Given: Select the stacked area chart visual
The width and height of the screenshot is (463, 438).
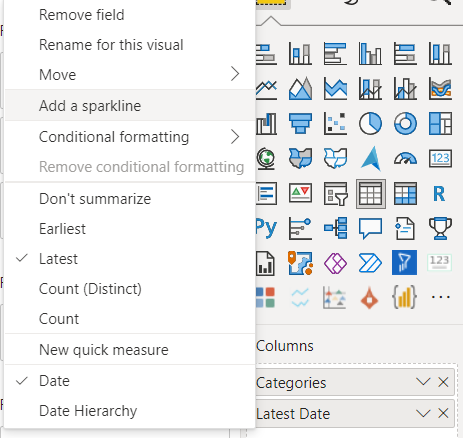Looking at the screenshot, I should coord(335,89).
